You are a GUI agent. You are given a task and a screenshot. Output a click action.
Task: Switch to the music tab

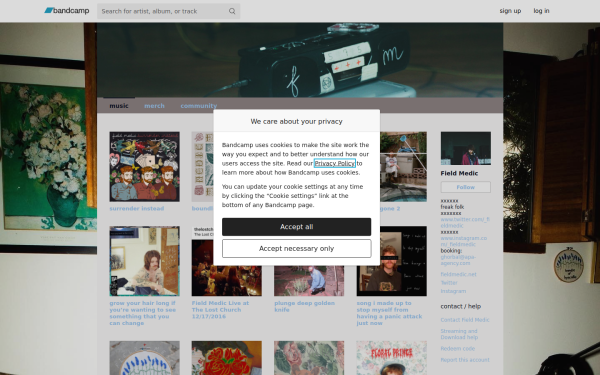click(119, 106)
